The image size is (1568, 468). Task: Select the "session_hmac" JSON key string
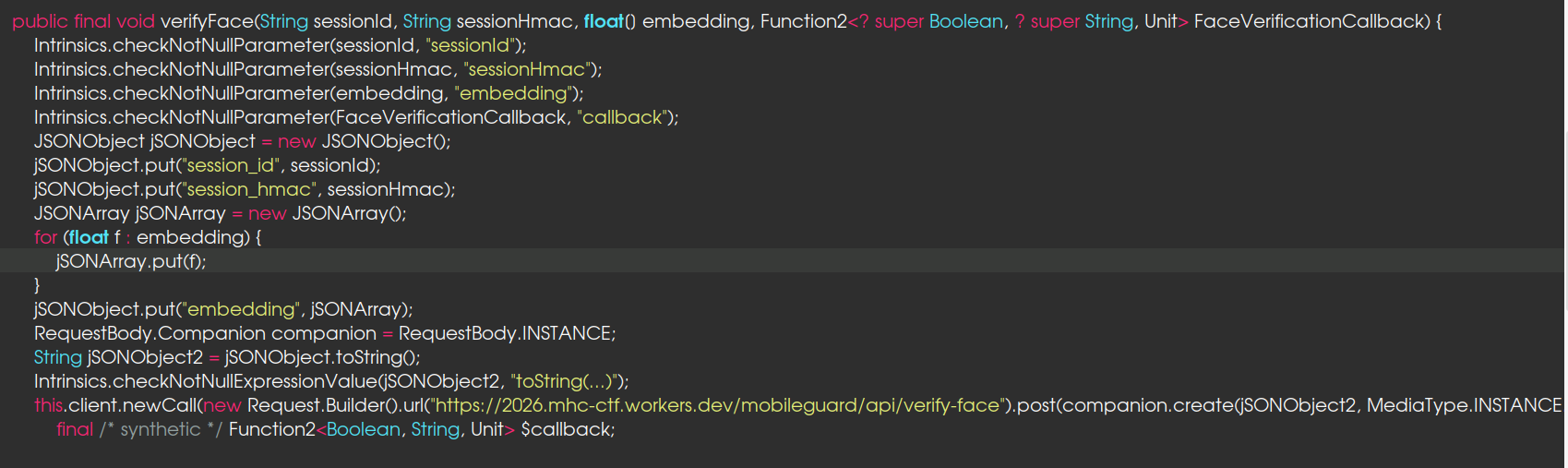coord(249,189)
